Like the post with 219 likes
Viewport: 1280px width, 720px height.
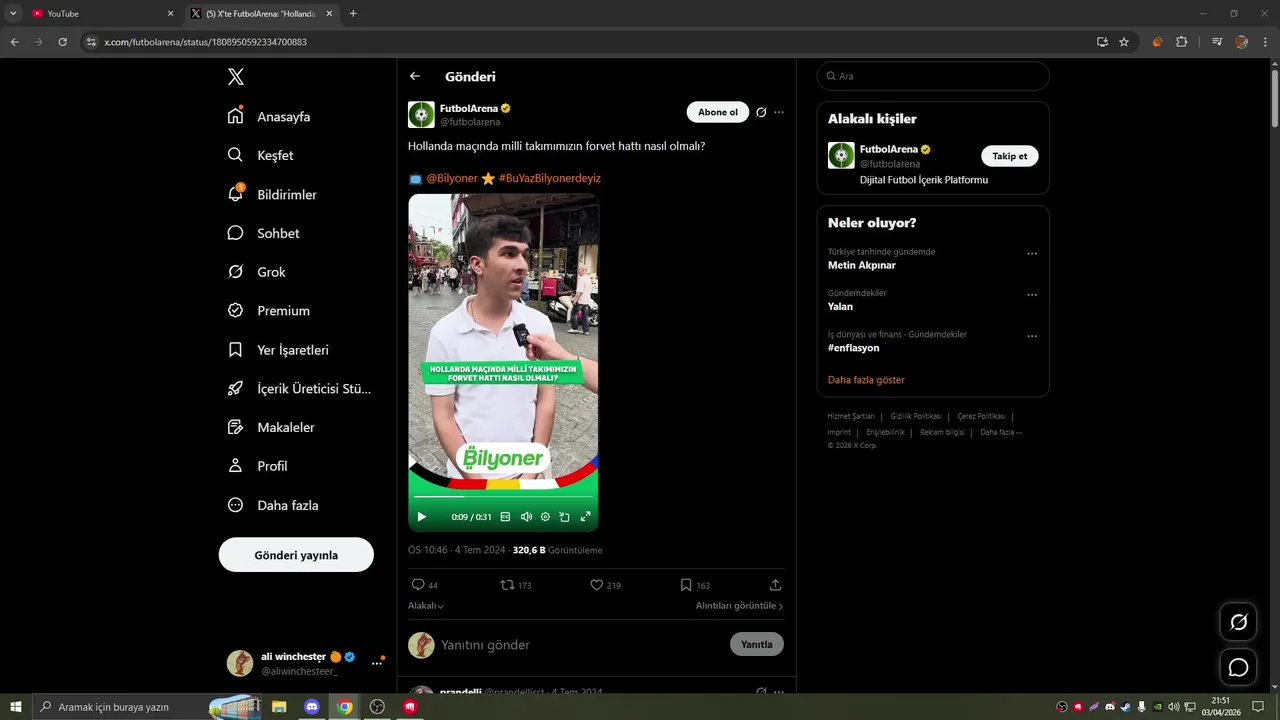596,585
